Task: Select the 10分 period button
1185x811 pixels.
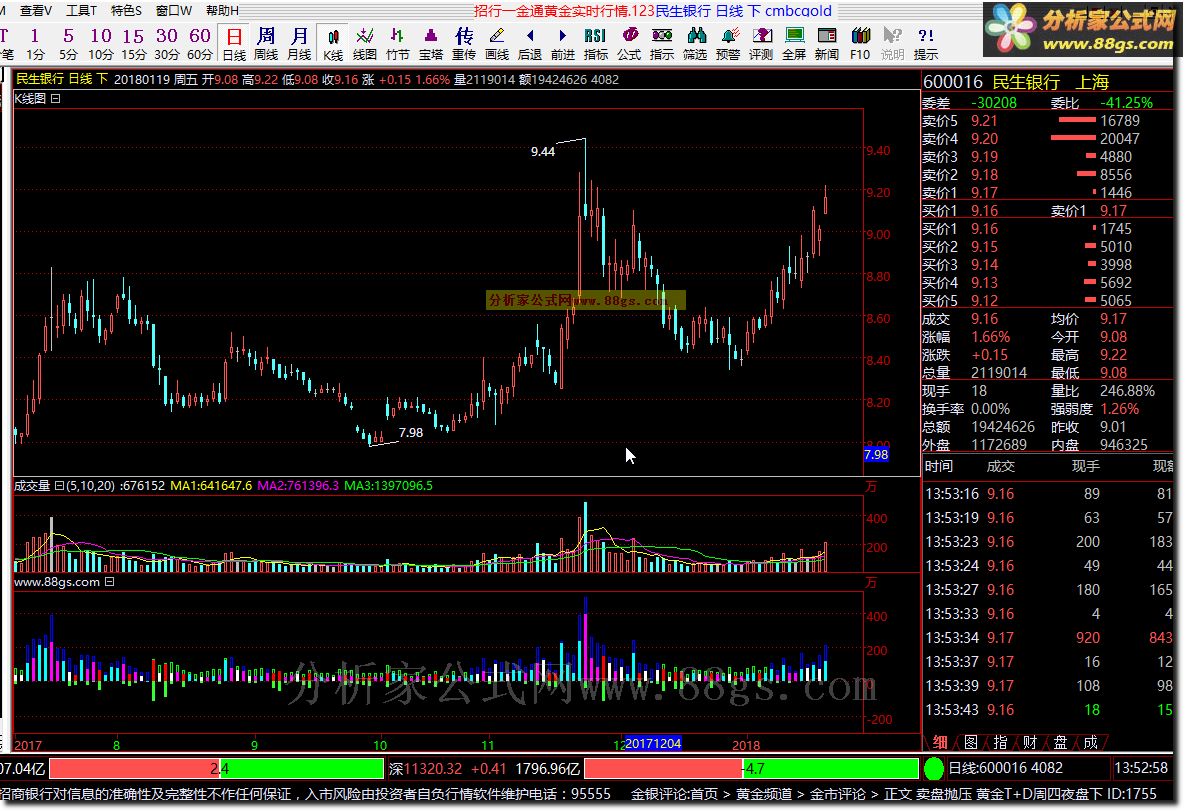Action: coord(101,44)
